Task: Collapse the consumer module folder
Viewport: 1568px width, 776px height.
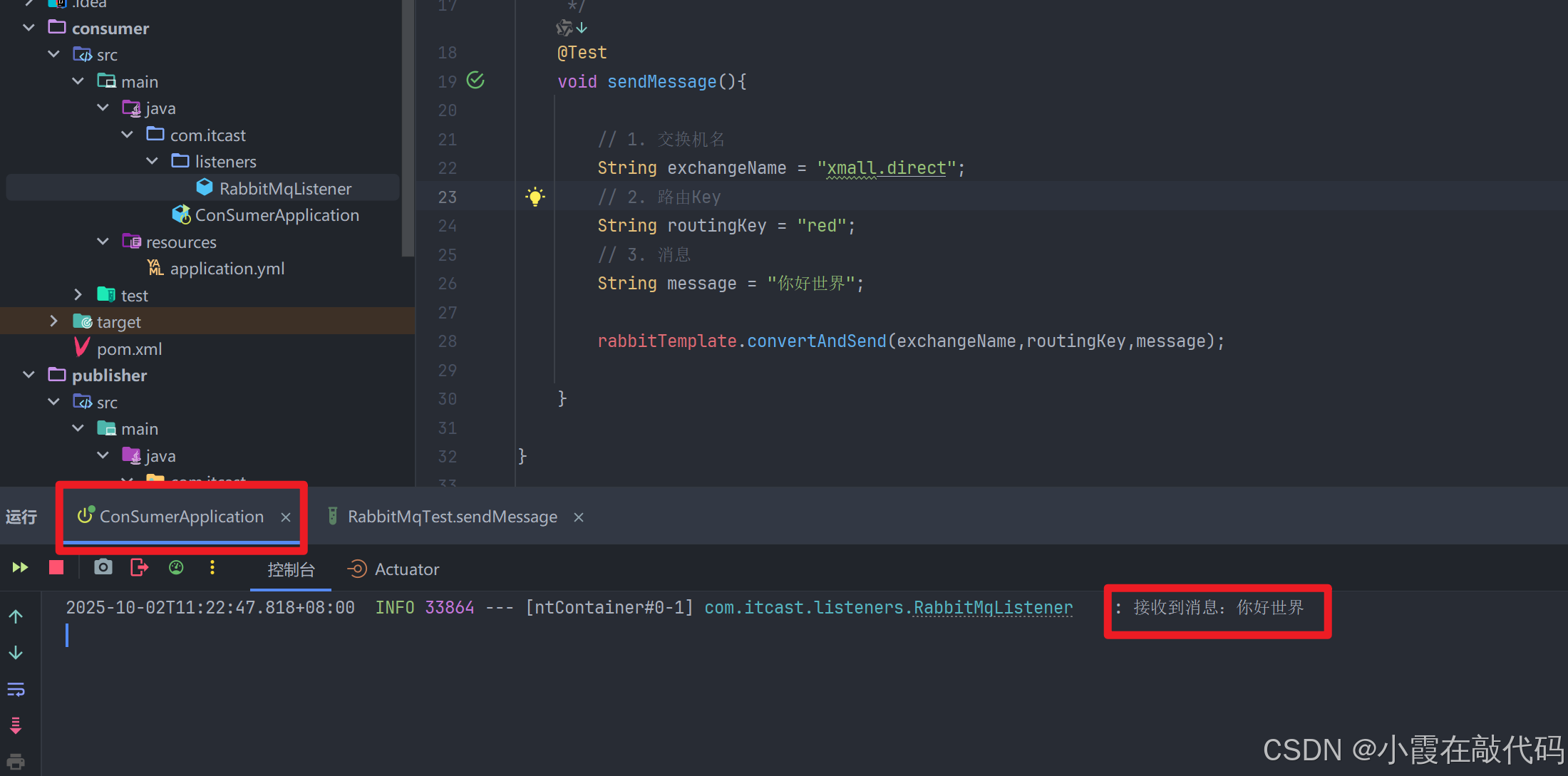Action: pos(29,29)
